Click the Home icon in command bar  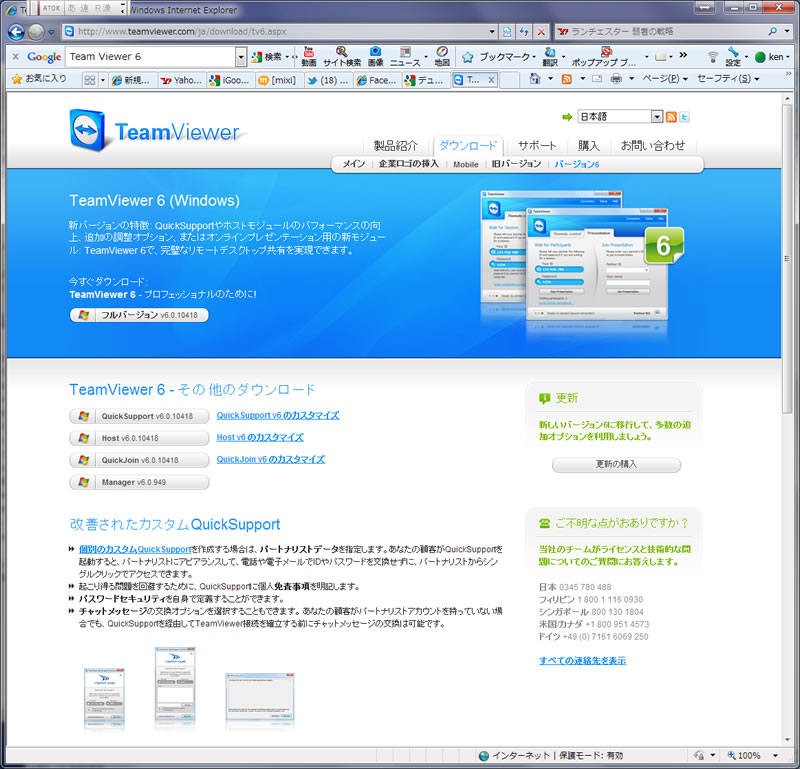tap(534, 79)
